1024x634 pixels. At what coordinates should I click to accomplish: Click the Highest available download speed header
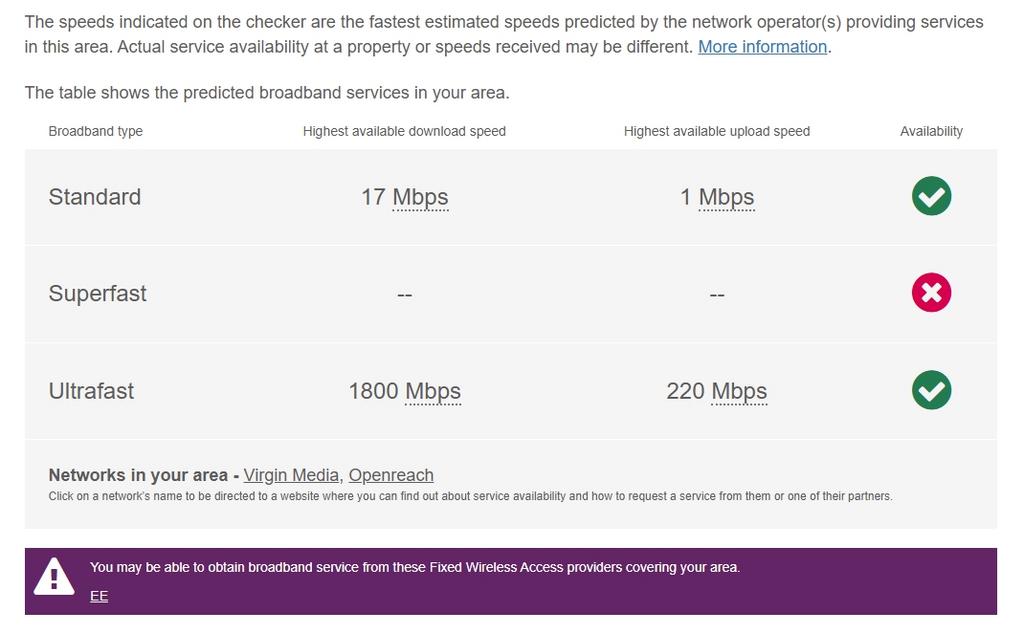click(404, 130)
